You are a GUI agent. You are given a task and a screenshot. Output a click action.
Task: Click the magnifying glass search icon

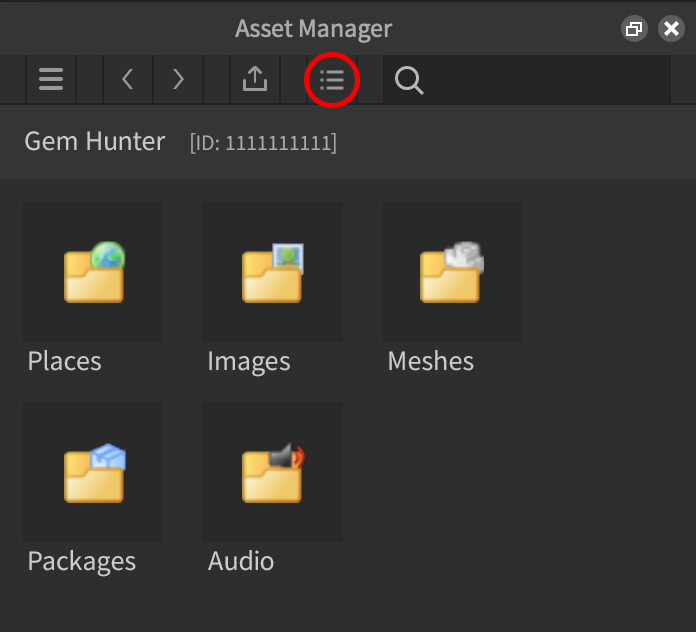[409, 80]
